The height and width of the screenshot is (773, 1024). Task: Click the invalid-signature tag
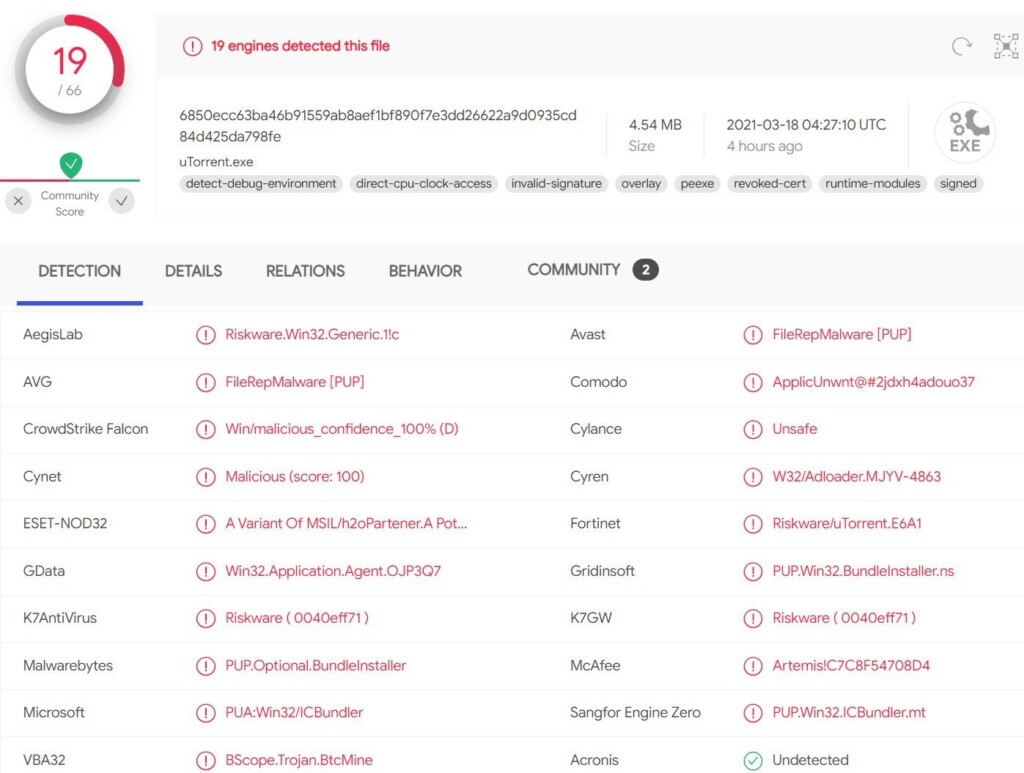(556, 183)
